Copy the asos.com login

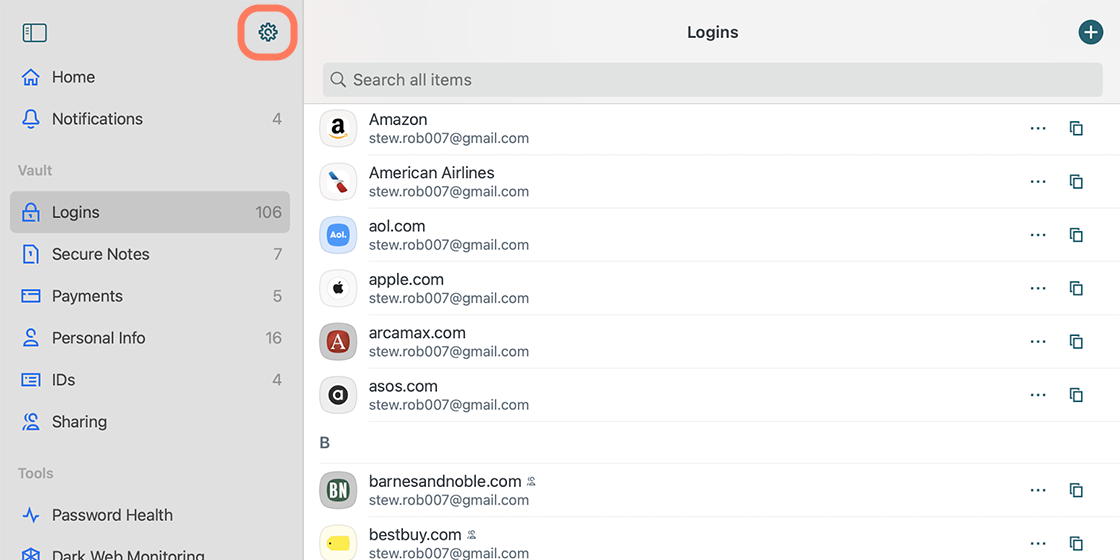point(1076,395)
